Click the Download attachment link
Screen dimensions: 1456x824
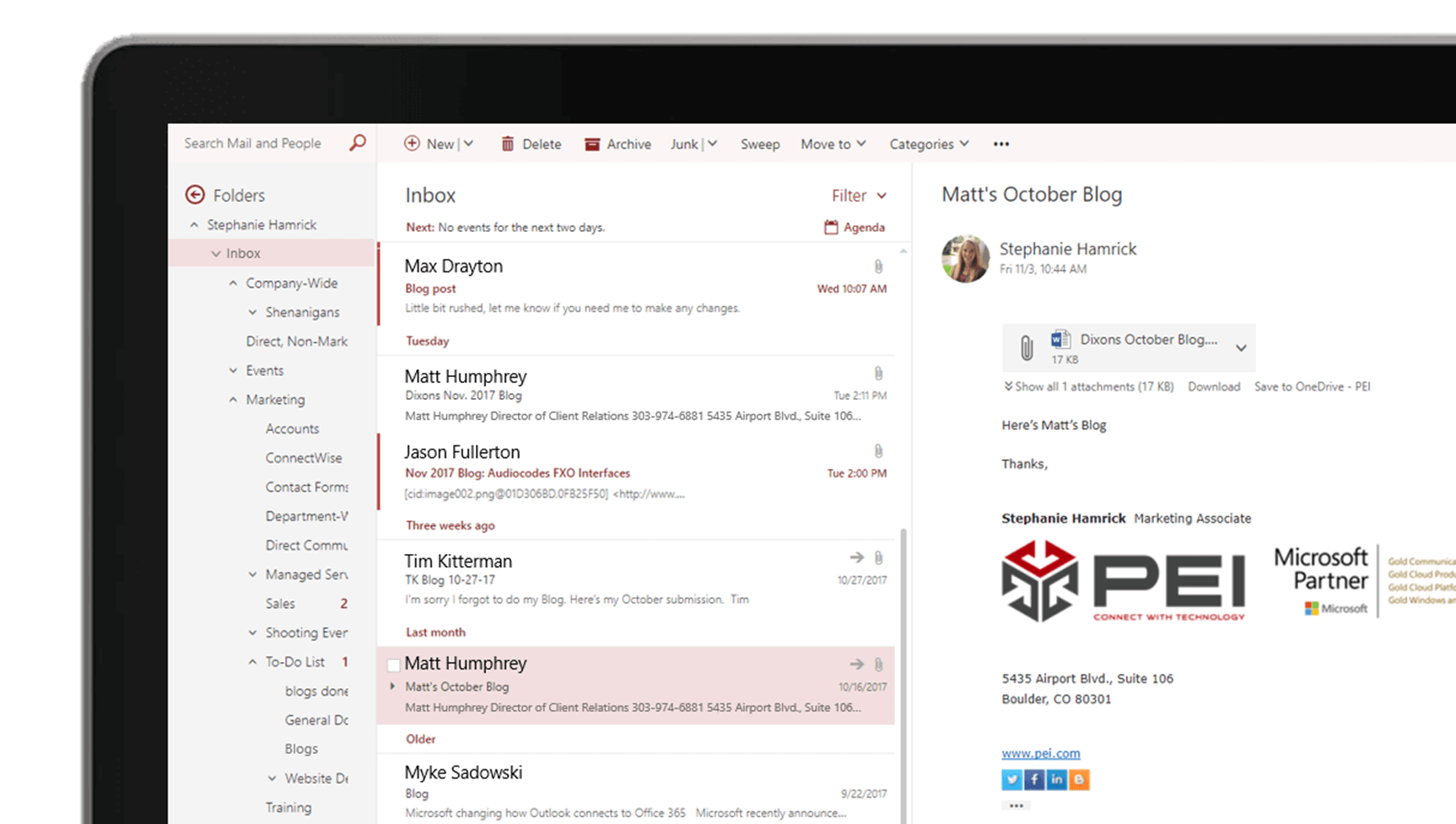coord(1214,386)
